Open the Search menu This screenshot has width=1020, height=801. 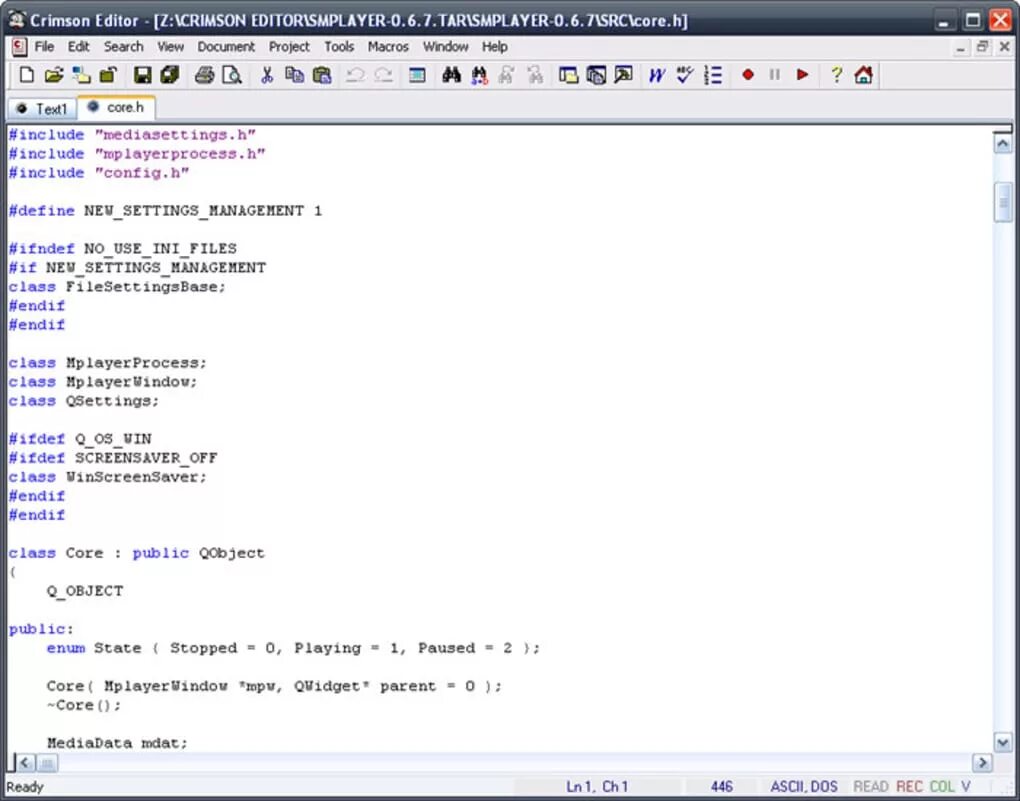click(124, 47)
